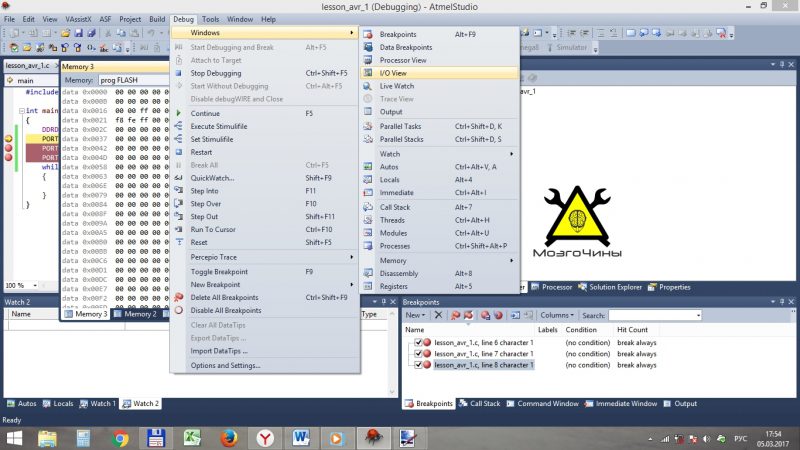Open Chrome from the taskbar
Screen dimensions: 800x450
[x=120, y=438]
